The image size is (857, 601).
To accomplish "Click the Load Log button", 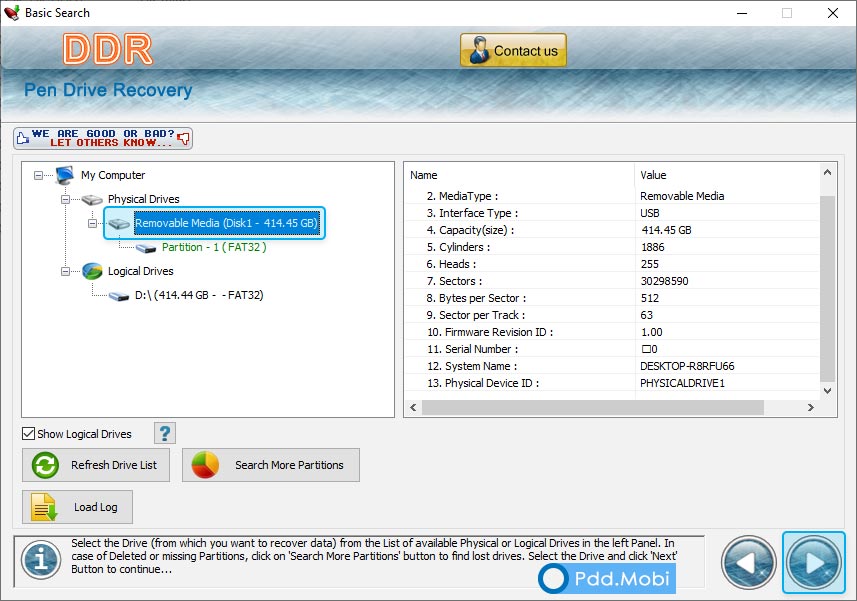I will [77, 507].
